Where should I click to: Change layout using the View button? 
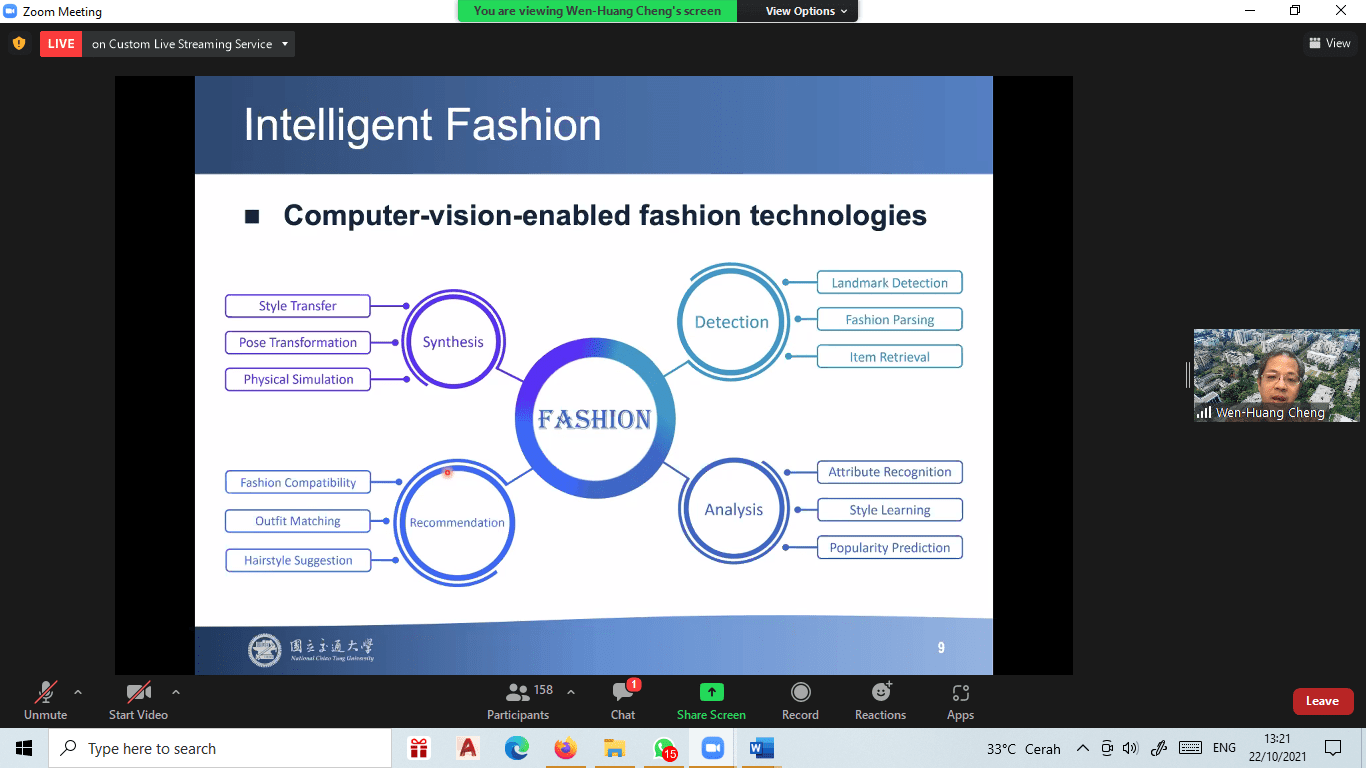click(1329, 43)
